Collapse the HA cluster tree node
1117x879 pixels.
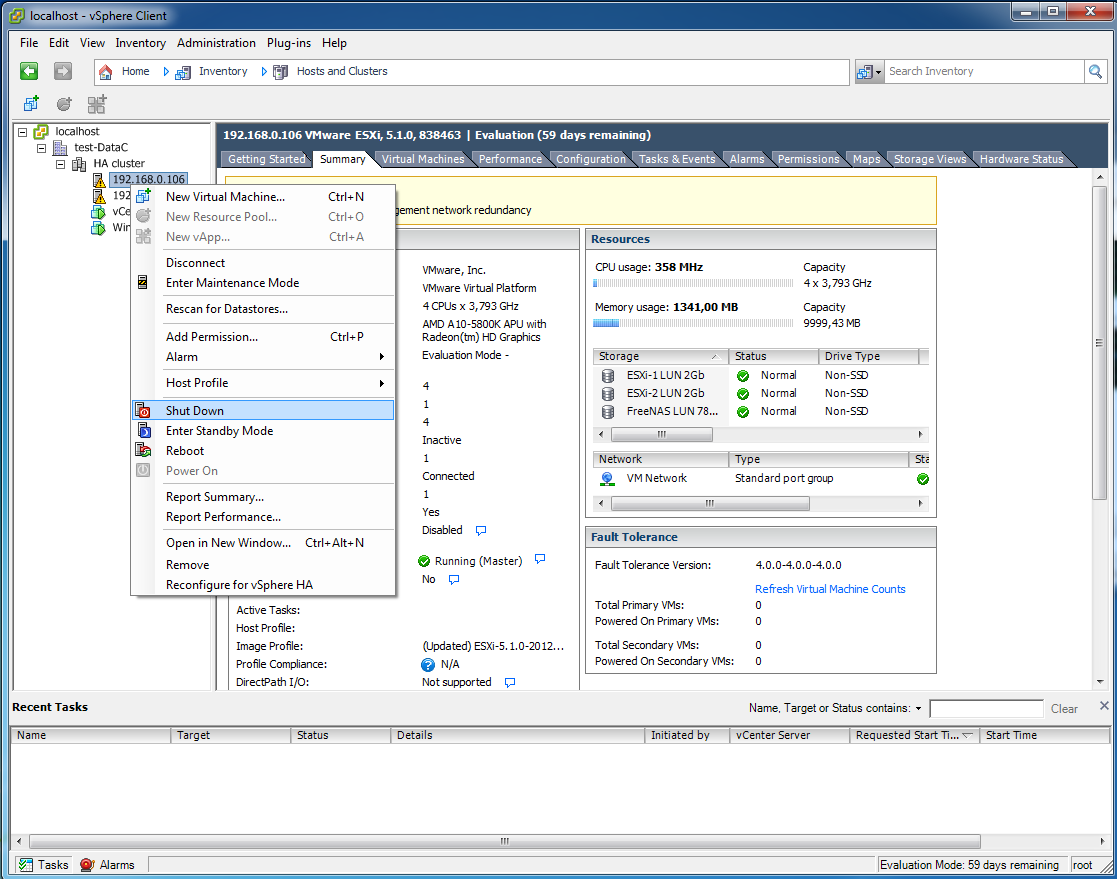coord(61,164)
